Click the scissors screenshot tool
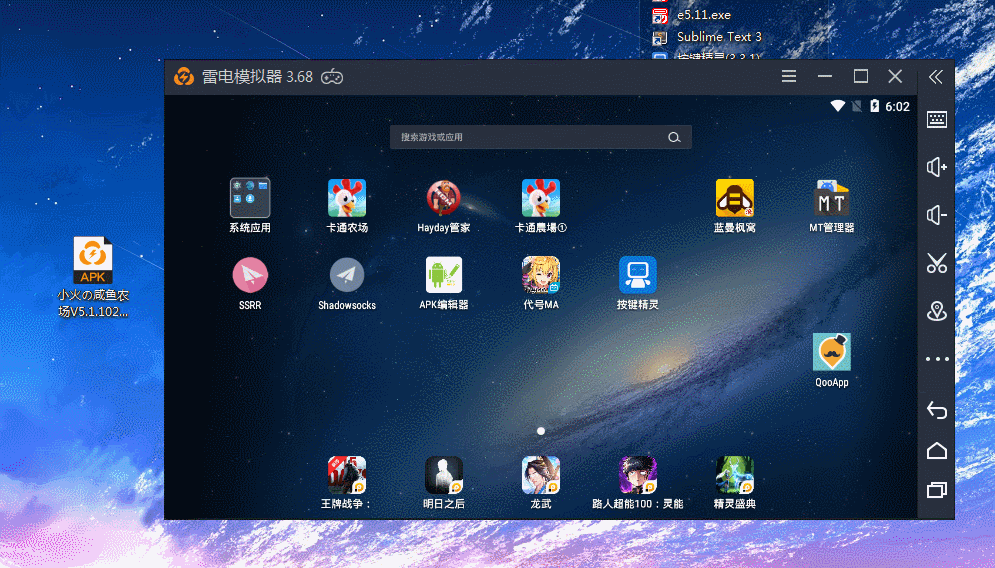 pyautogui.click(x=937, y=263)
